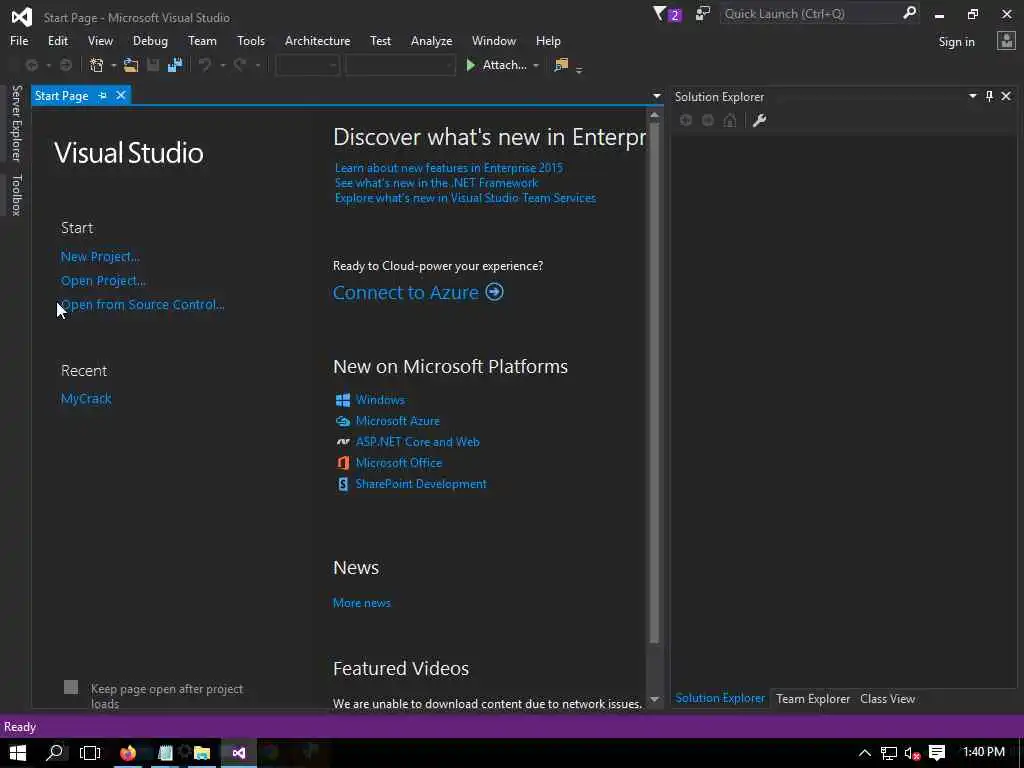Click the Navigate Forward toolbar icon
This screenshot has width=1024, height=768.
[65, 65]
